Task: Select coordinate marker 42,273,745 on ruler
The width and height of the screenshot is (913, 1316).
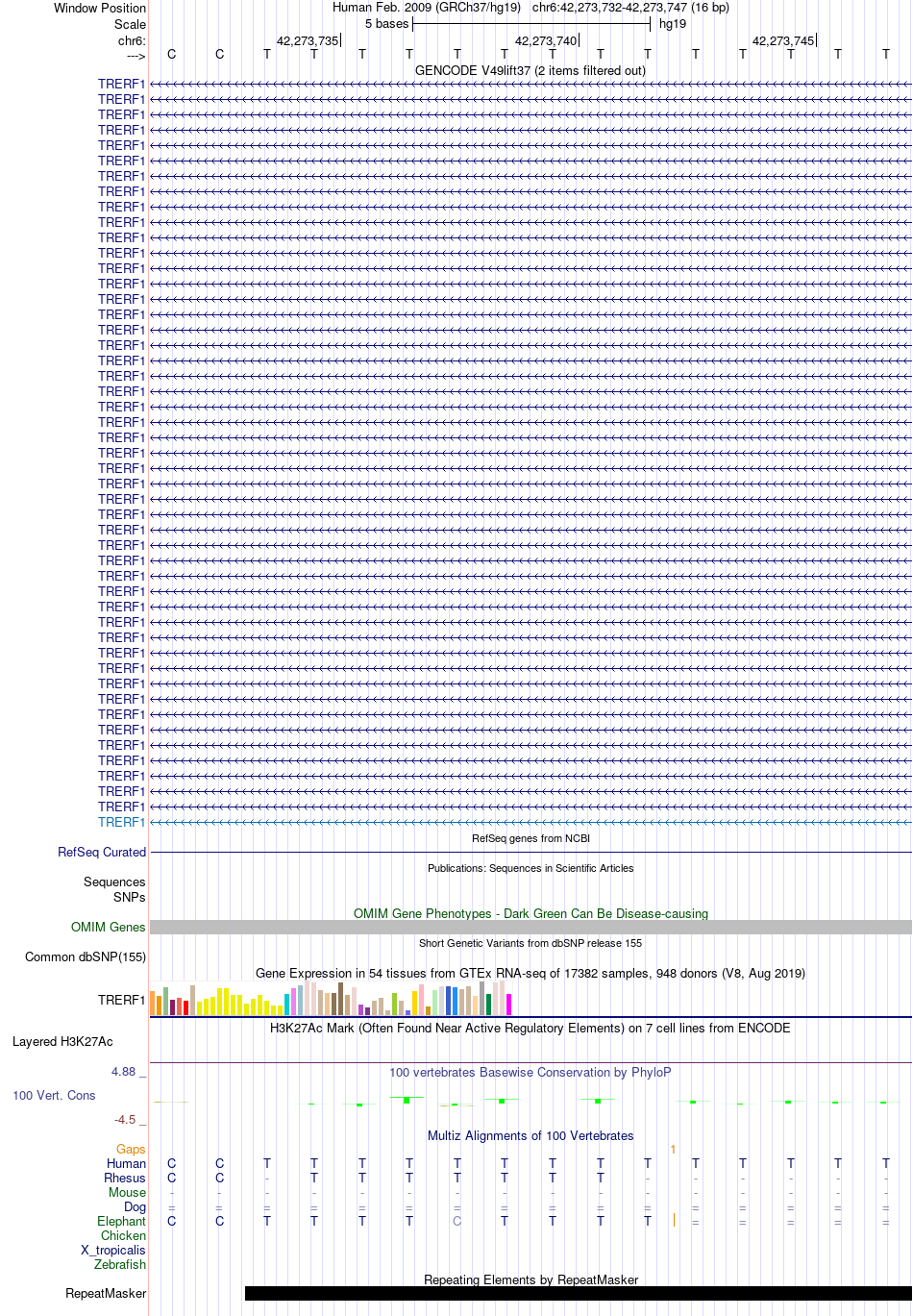Action: [784, 40]
